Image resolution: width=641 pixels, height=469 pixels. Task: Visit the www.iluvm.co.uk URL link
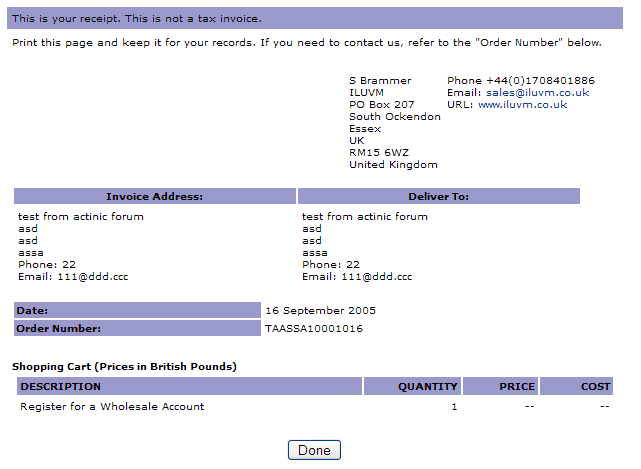(522, 105)
